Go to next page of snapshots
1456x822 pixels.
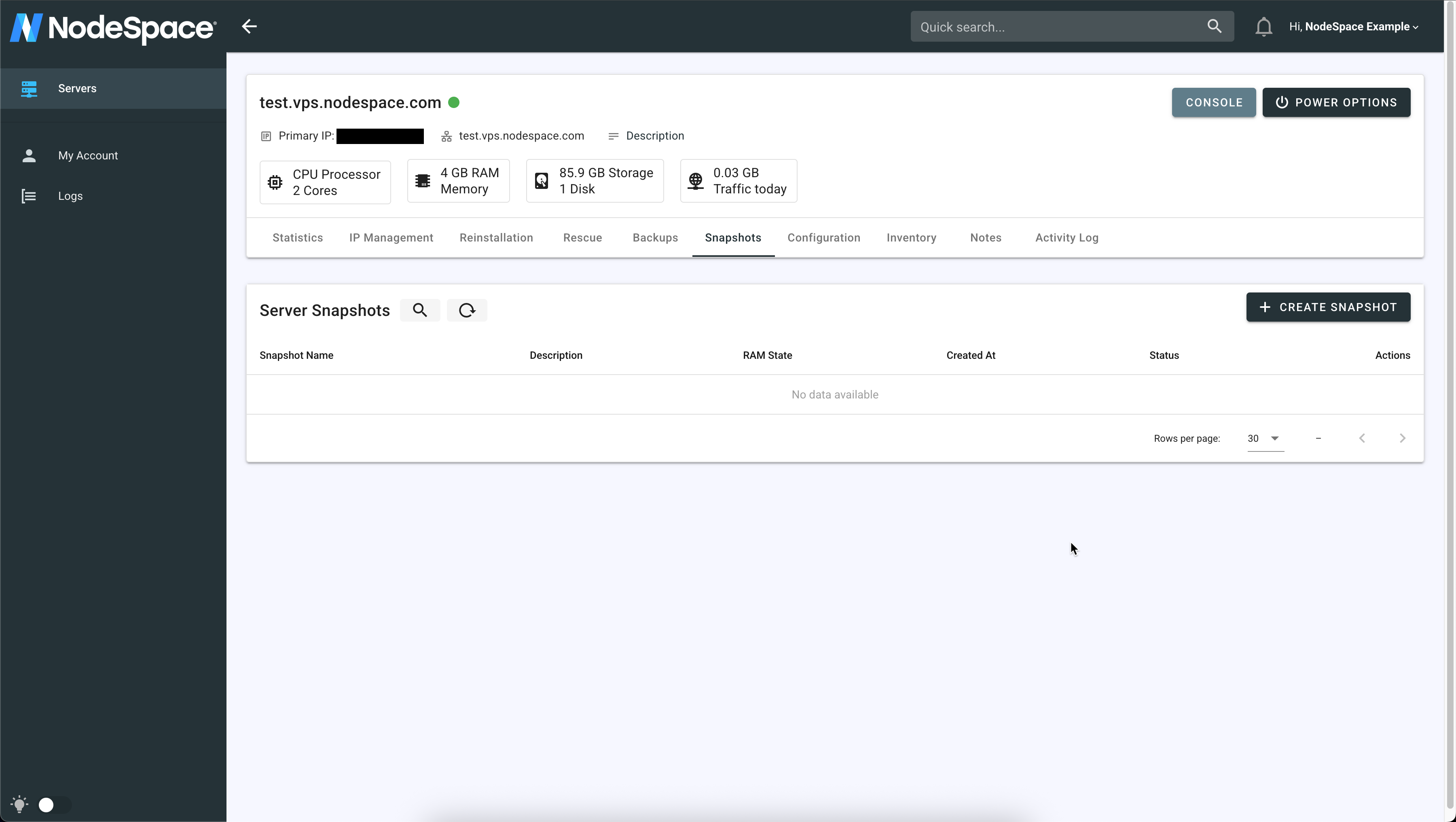point(1402,439)
